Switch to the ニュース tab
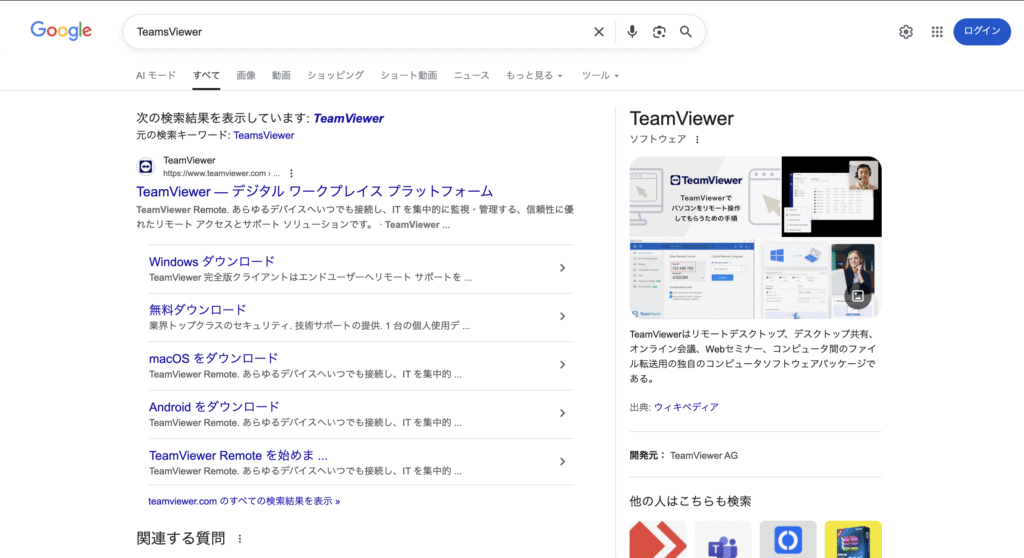This screenshot has height=558, width=1024. 471,75
